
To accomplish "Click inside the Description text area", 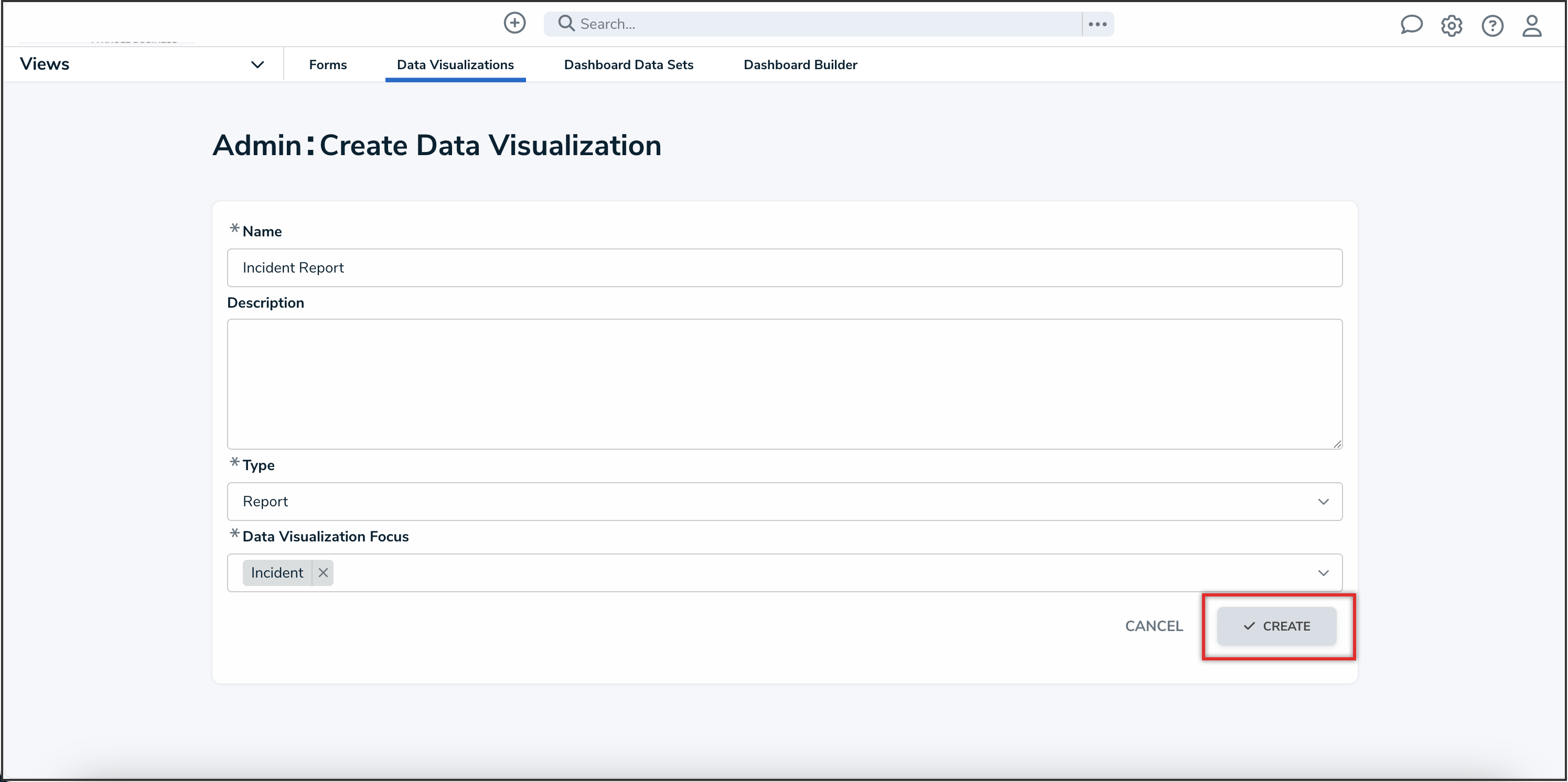I will 784,384.
